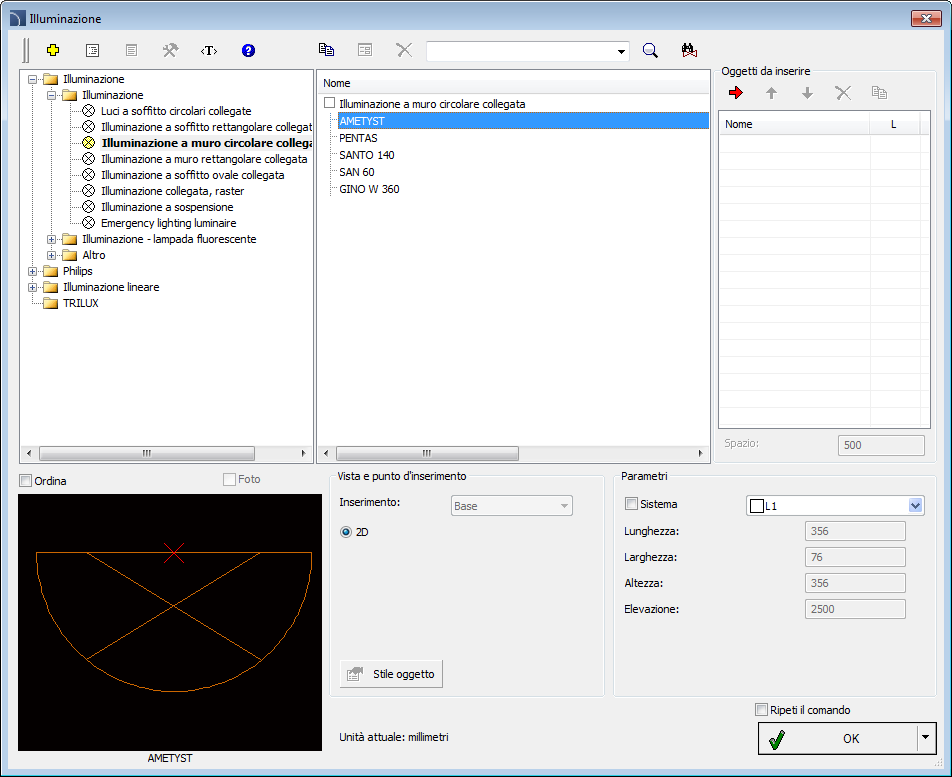The height and width of the screenshot is (777, 952).
Task: Click the Larghezza value field
Action: tap(855, 557)
